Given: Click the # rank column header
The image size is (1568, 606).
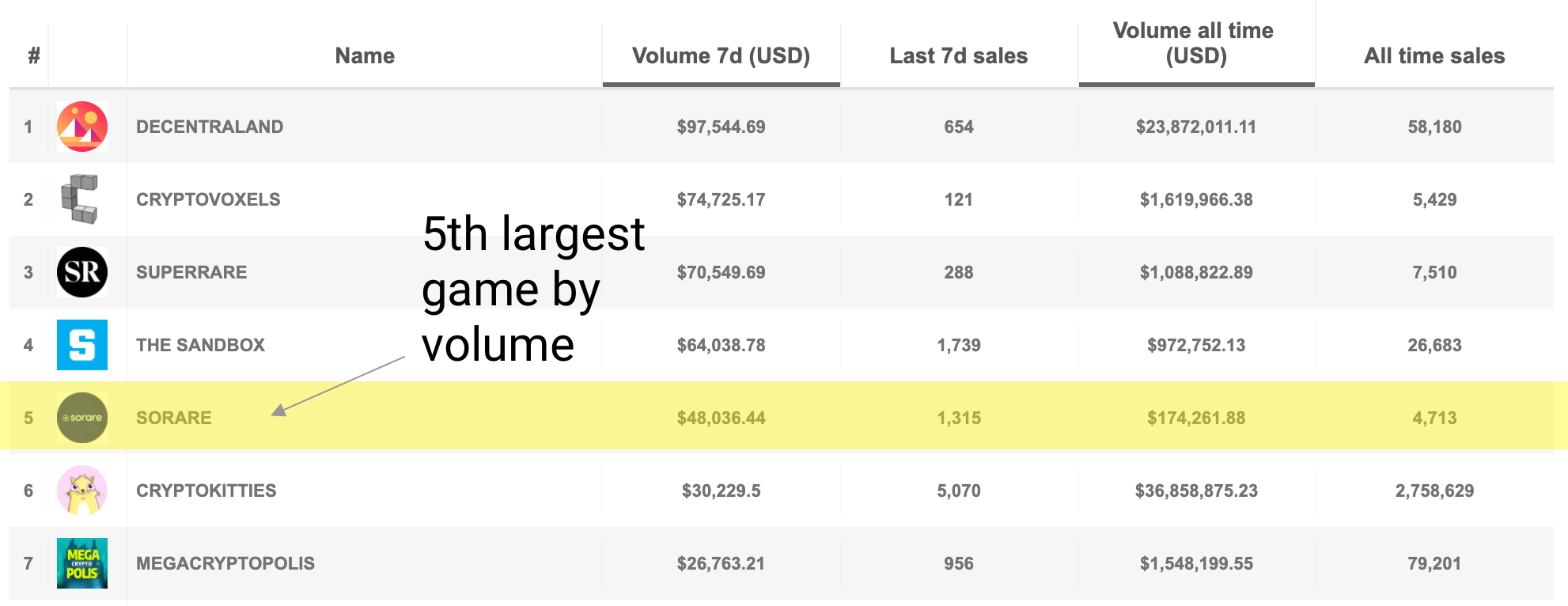Looking at the screenshot, I should 34,56.
